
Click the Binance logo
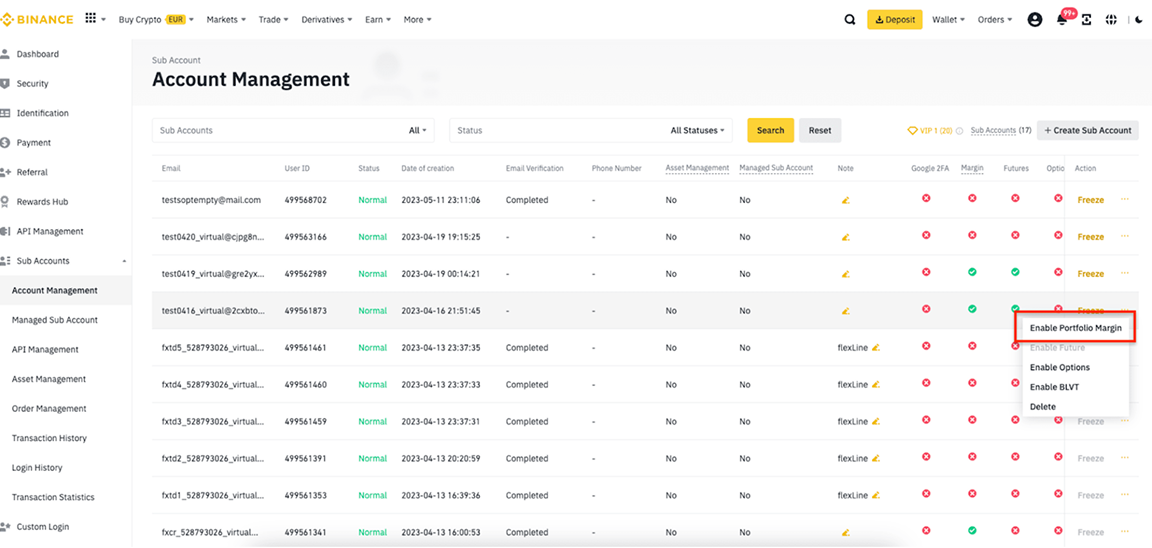tap(37, 19)
